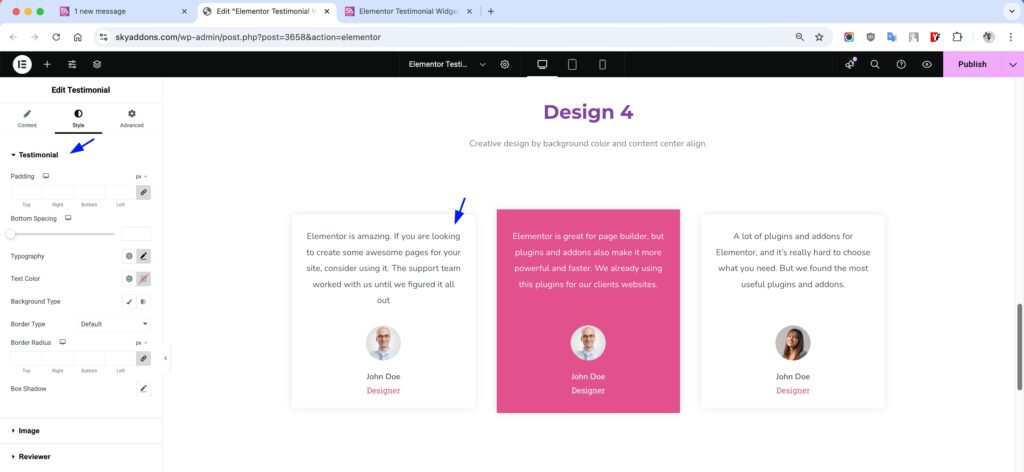Image resolution: width=1024 pixels, height=472 pixels.
Task: Switch to mobile responsive view
Action: point(602,64)
